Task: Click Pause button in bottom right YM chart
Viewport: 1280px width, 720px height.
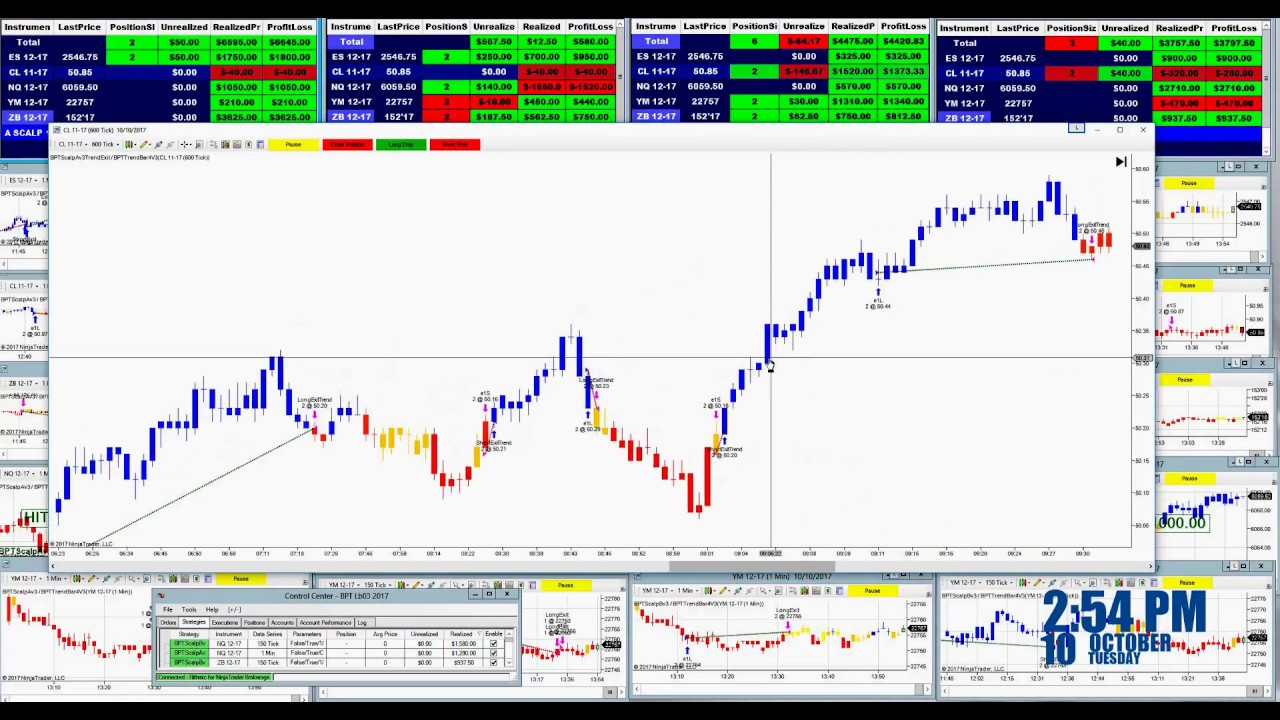Action: point(1187,582)
